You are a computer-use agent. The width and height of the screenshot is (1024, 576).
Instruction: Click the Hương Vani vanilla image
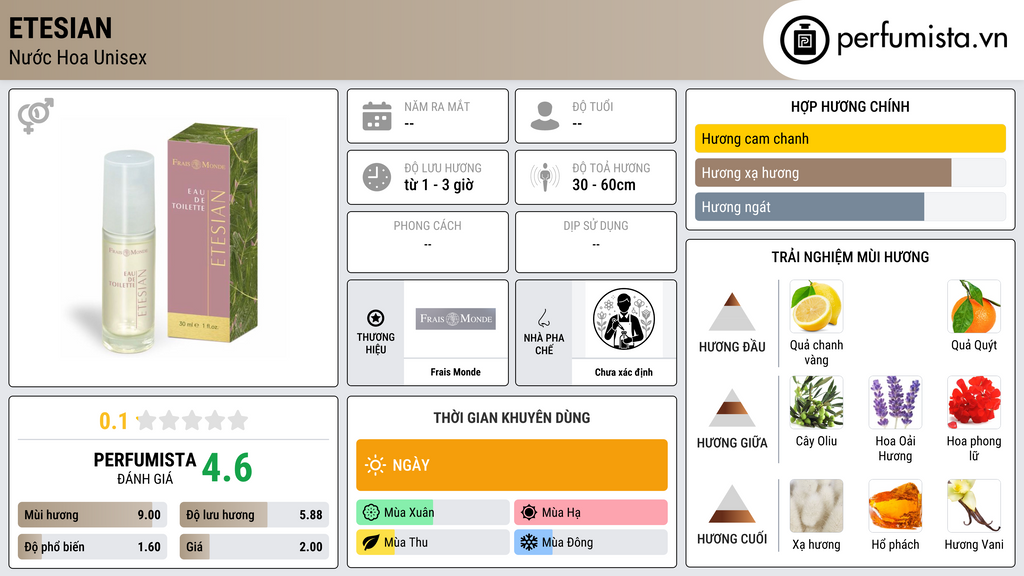point(974,506)
